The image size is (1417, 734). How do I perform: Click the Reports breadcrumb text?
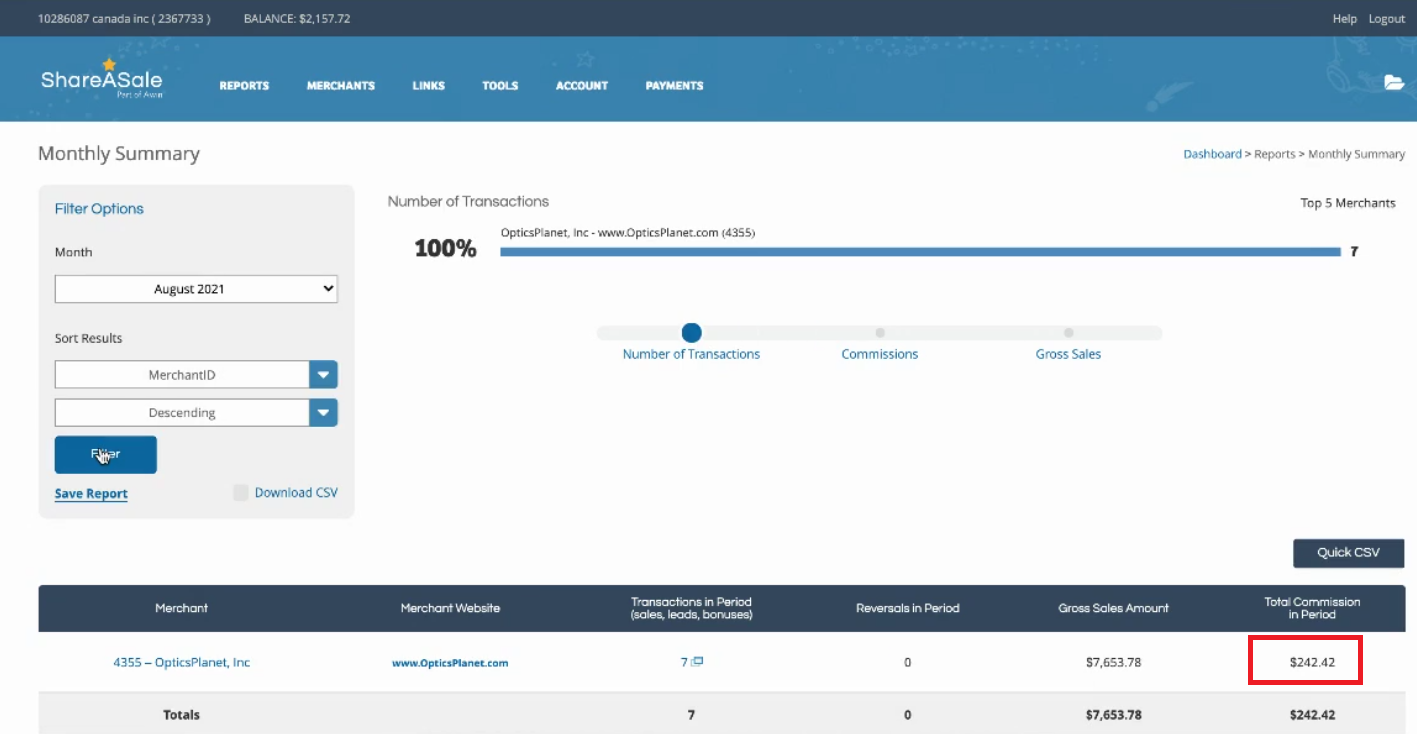click(x=1274, y=154)
